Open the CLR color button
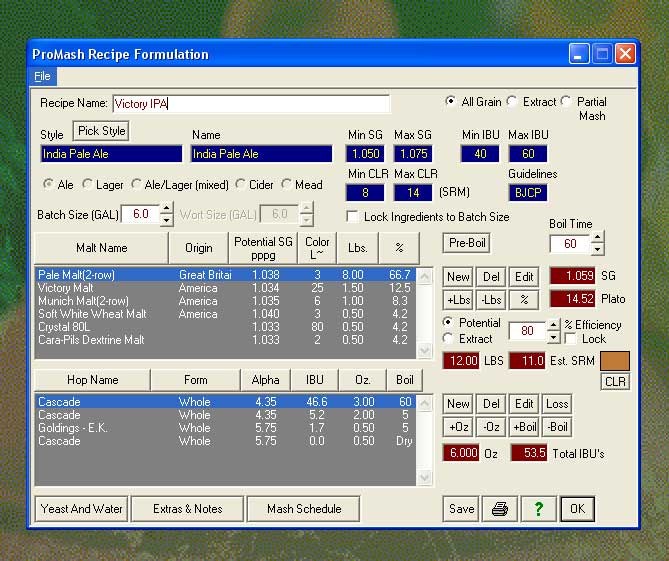The height and width of the screenshot is (561, 669). [615, 381]
